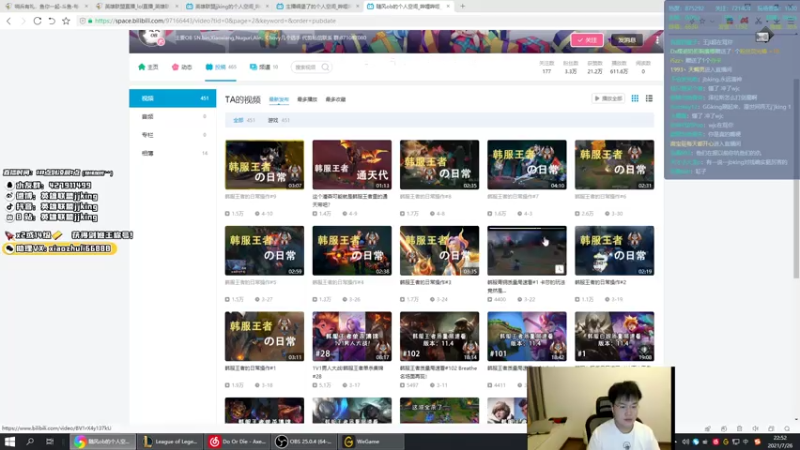Open video thumbnail with duration 04:10
The image size is (800, 450).
coord(527,165)
